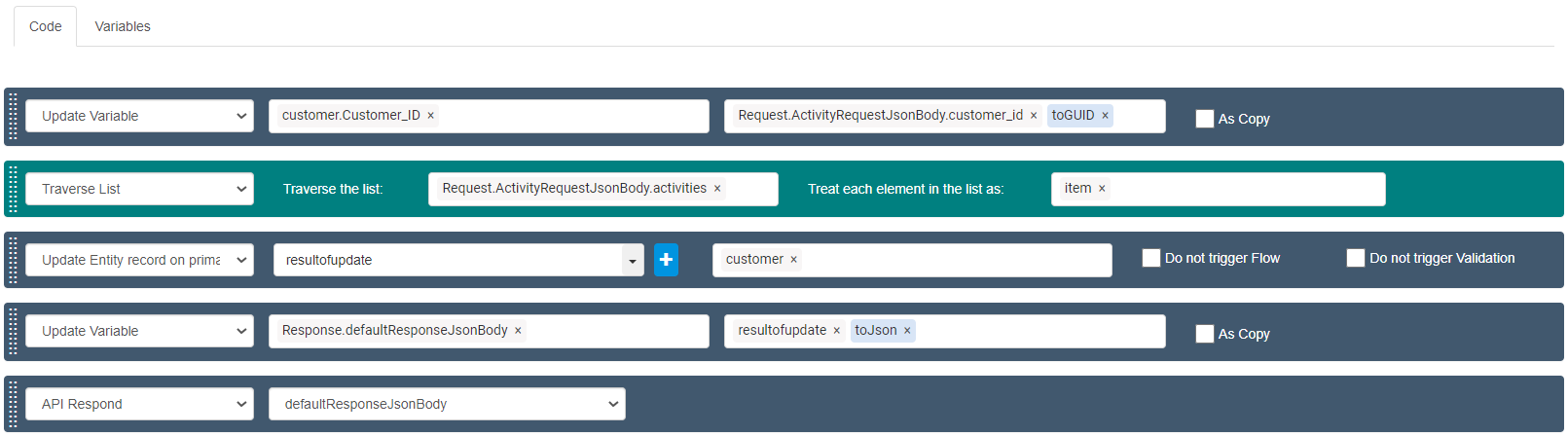
Task: Switch to the Variables tab
Action: [123, 26]
